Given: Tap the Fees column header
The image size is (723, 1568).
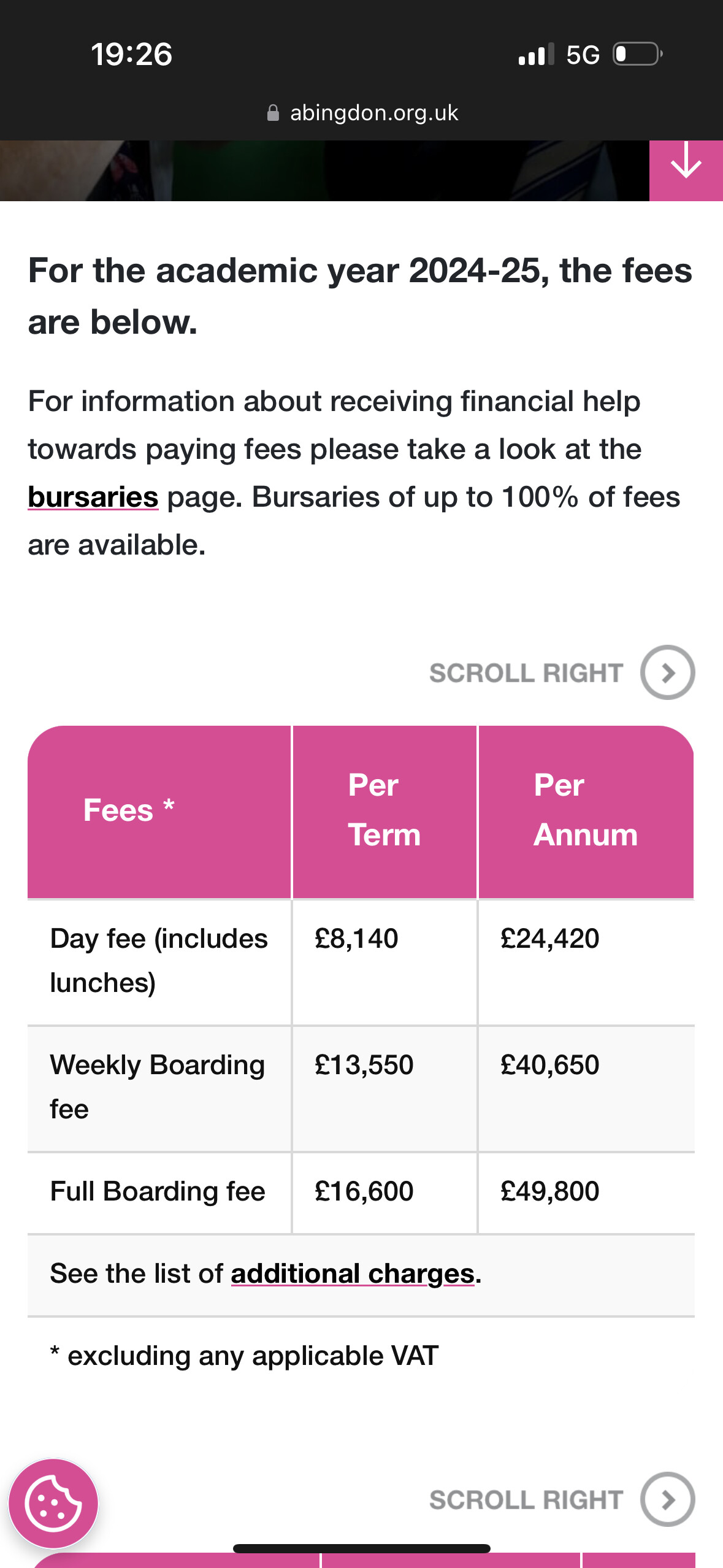Looking at the screenshot, I should (x=129, y=810).
